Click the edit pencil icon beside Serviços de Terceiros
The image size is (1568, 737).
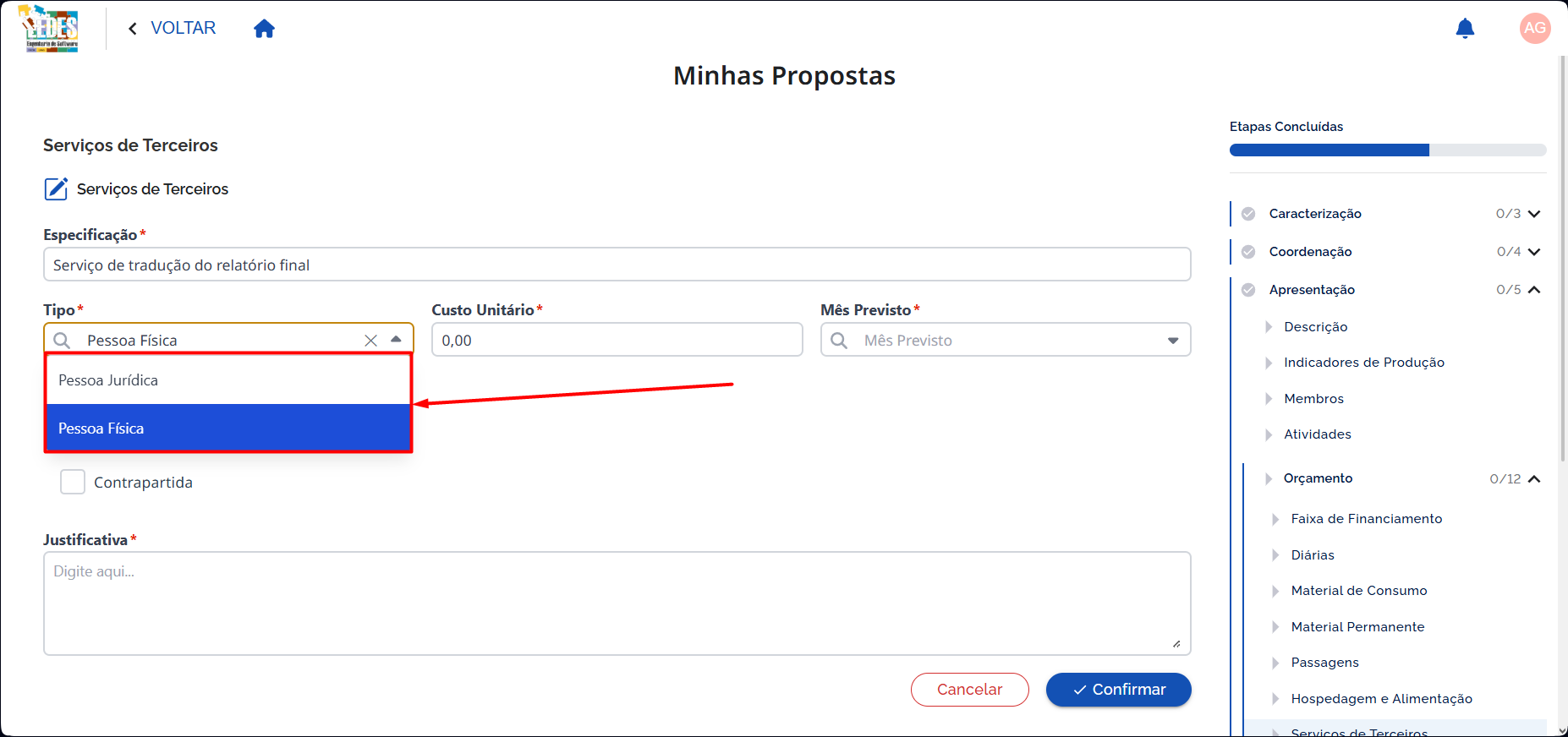coord(56,188)
